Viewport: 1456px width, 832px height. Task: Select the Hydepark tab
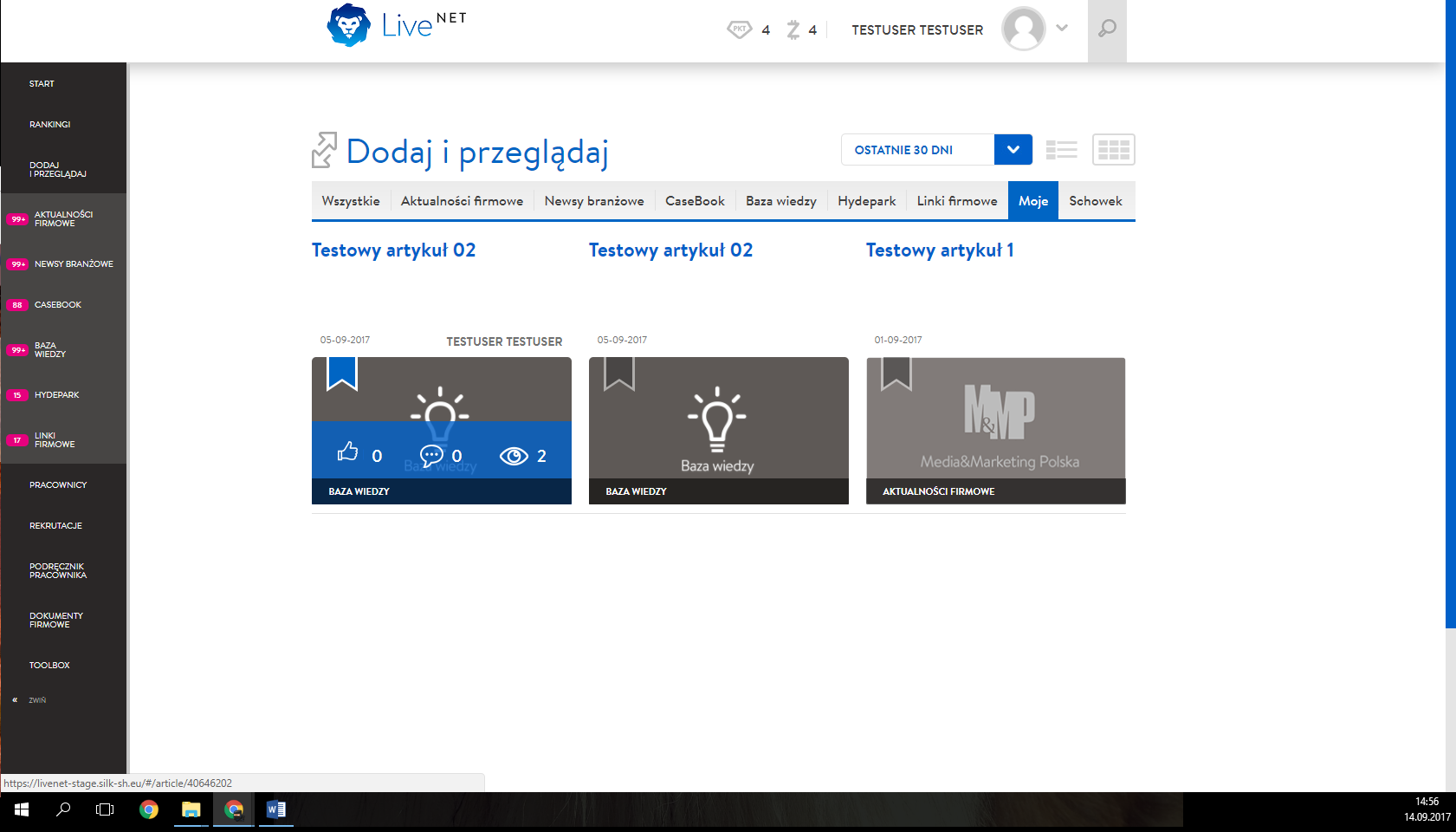point(867,201)
